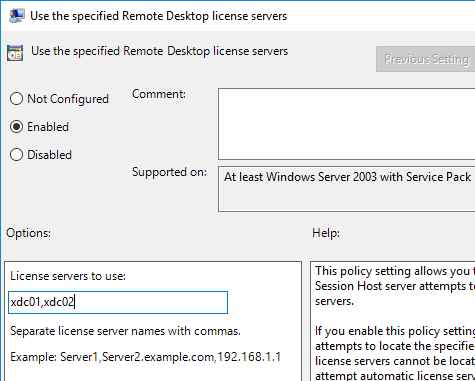Click the title bar Remote Desktop computer icon
The width and height of the screenshot is (475, 381).
tap(16, 16)
